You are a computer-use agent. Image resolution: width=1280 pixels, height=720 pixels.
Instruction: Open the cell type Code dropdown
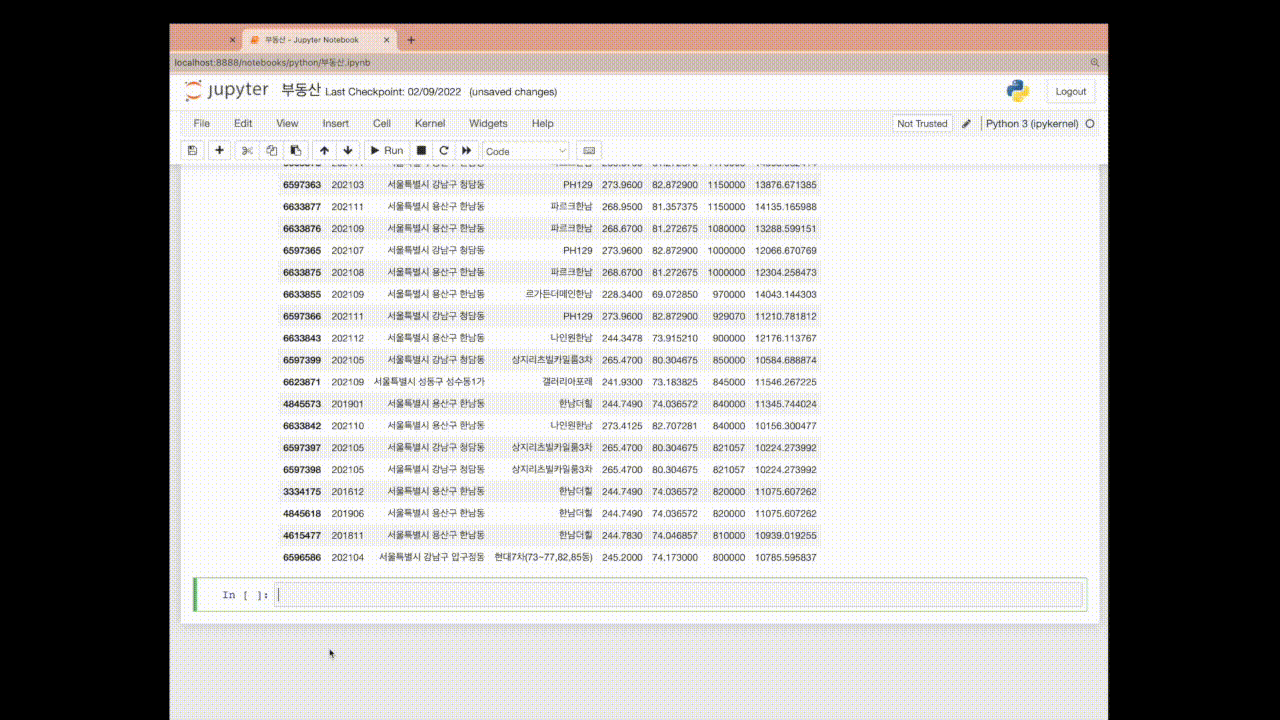pyautogui.click(x=525, y=151)
